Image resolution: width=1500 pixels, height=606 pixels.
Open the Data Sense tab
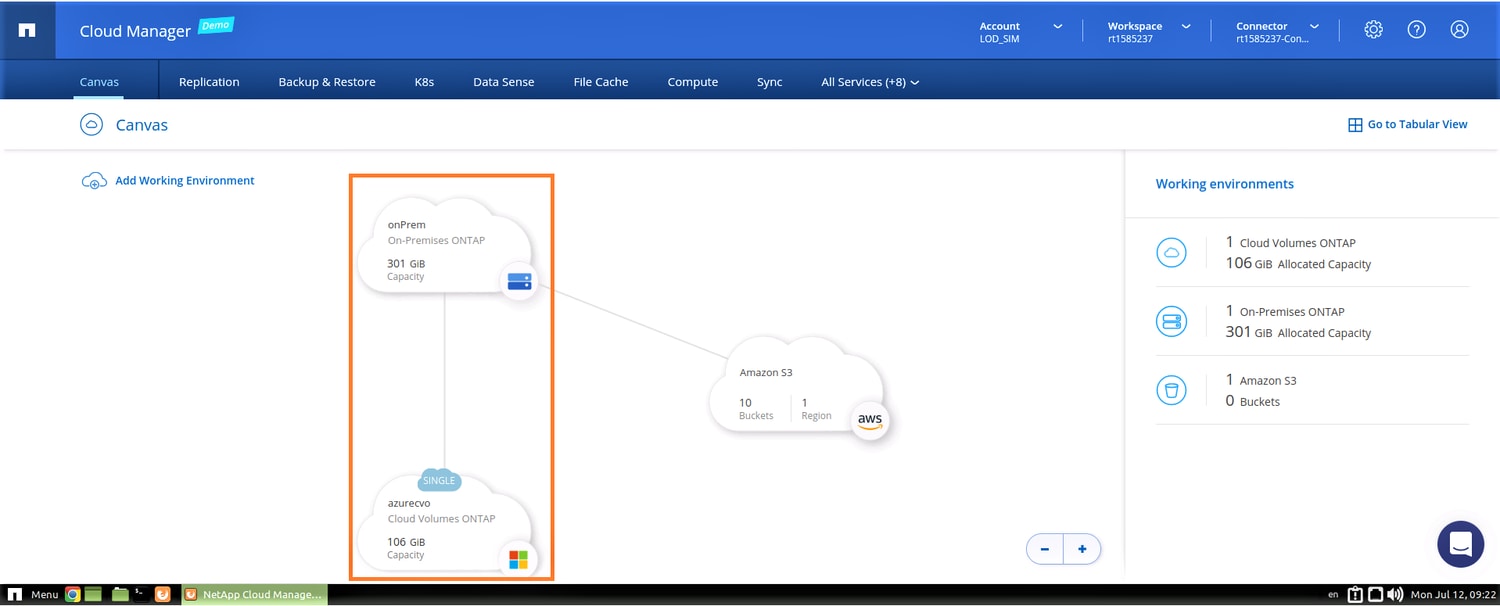pos(504,82)
